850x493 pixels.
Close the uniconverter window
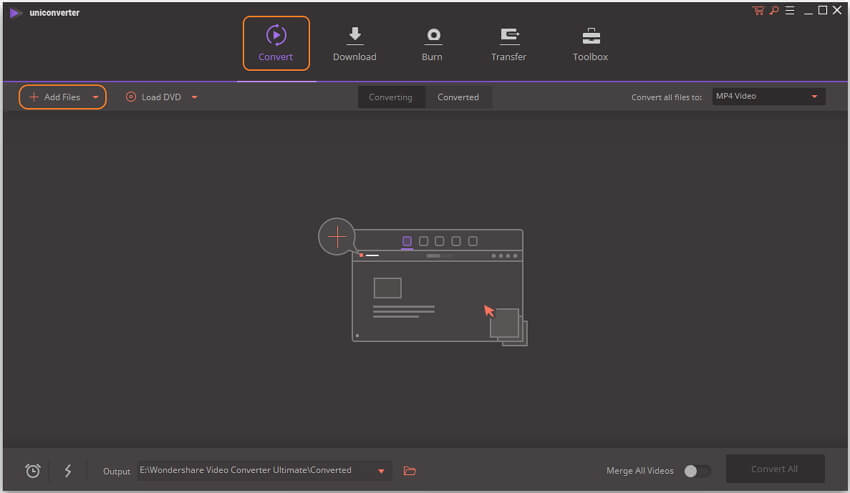838,10
